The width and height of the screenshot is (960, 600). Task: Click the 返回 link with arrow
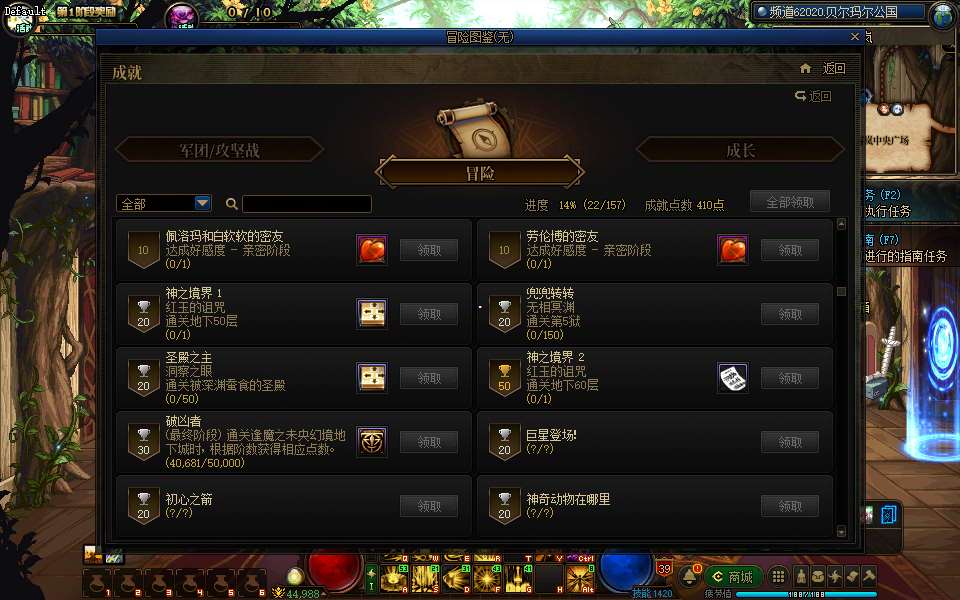pyautogui.click(x=813, y=96)
